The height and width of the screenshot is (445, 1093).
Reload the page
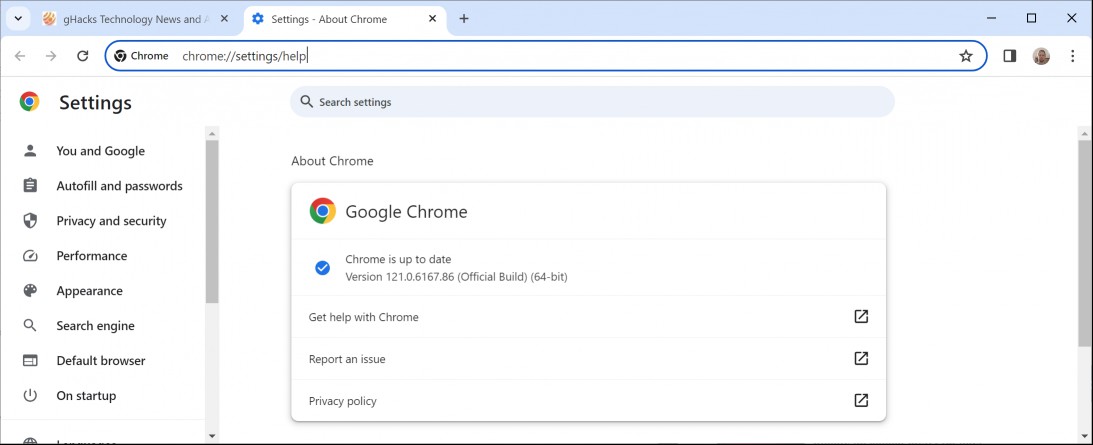pos(82,56)
